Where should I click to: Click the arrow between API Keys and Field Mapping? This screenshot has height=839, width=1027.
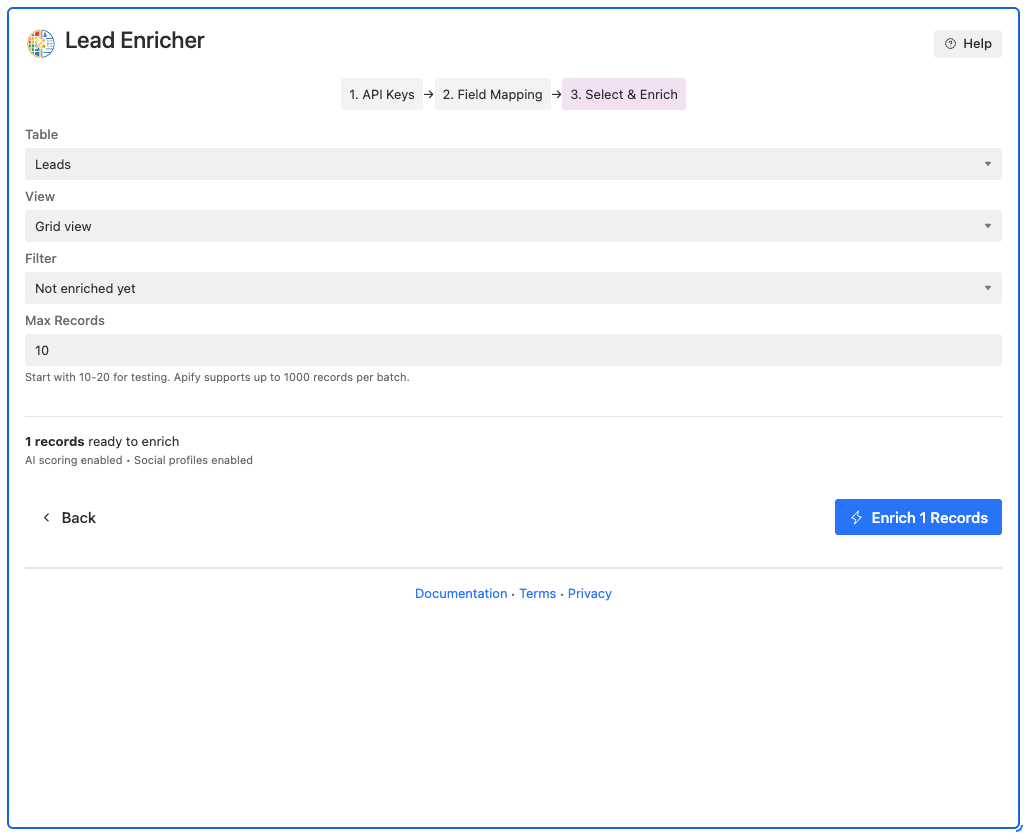coord(428,94)
